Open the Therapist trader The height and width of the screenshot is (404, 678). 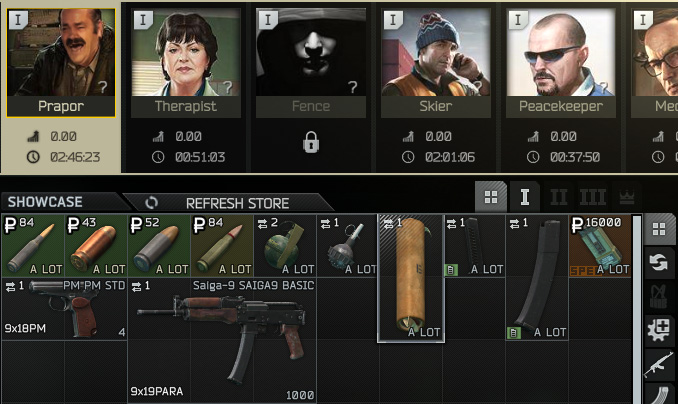click(186, 63)
